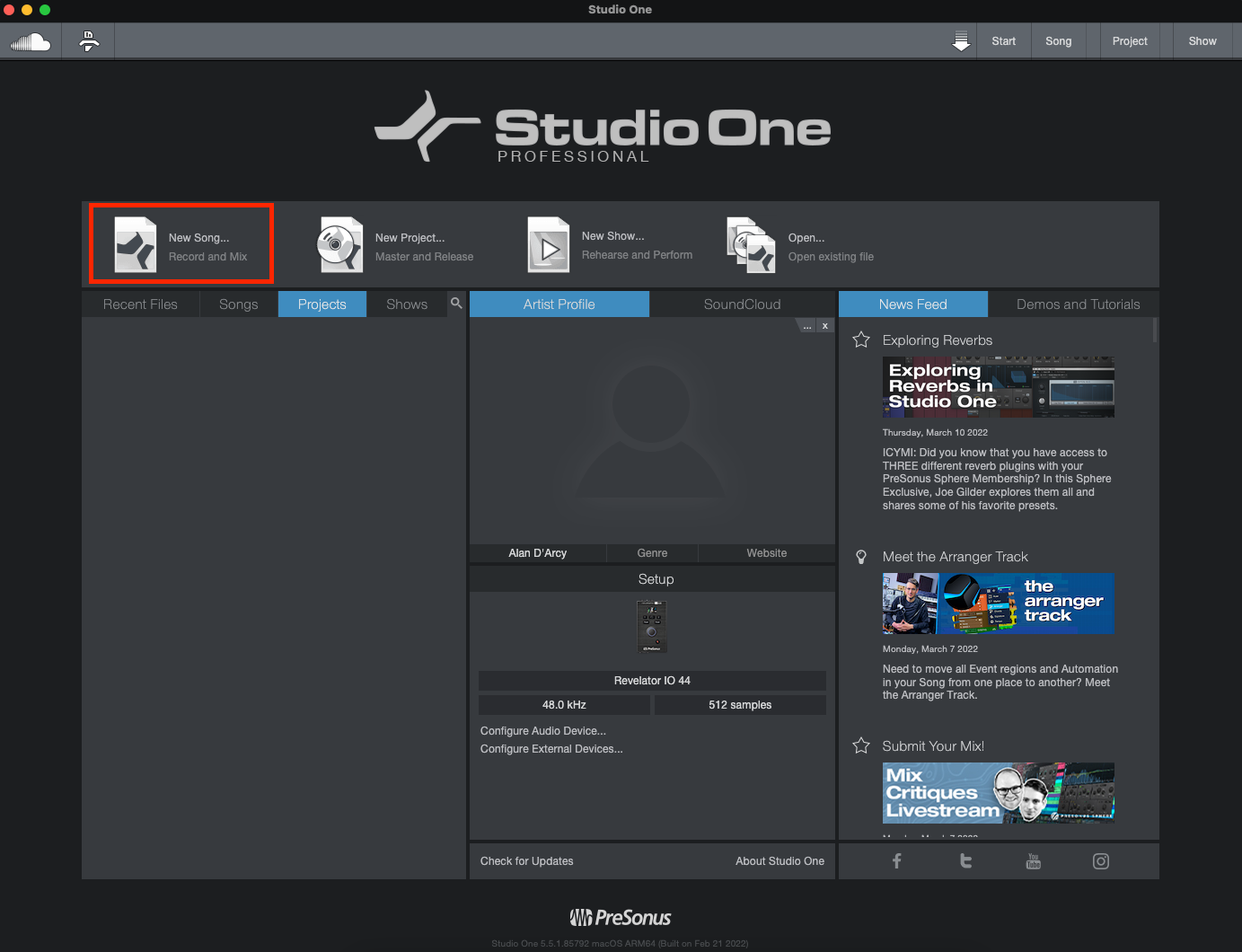Select the Shows tab
Screen dimensions: 1242x952
pos(407,304)
